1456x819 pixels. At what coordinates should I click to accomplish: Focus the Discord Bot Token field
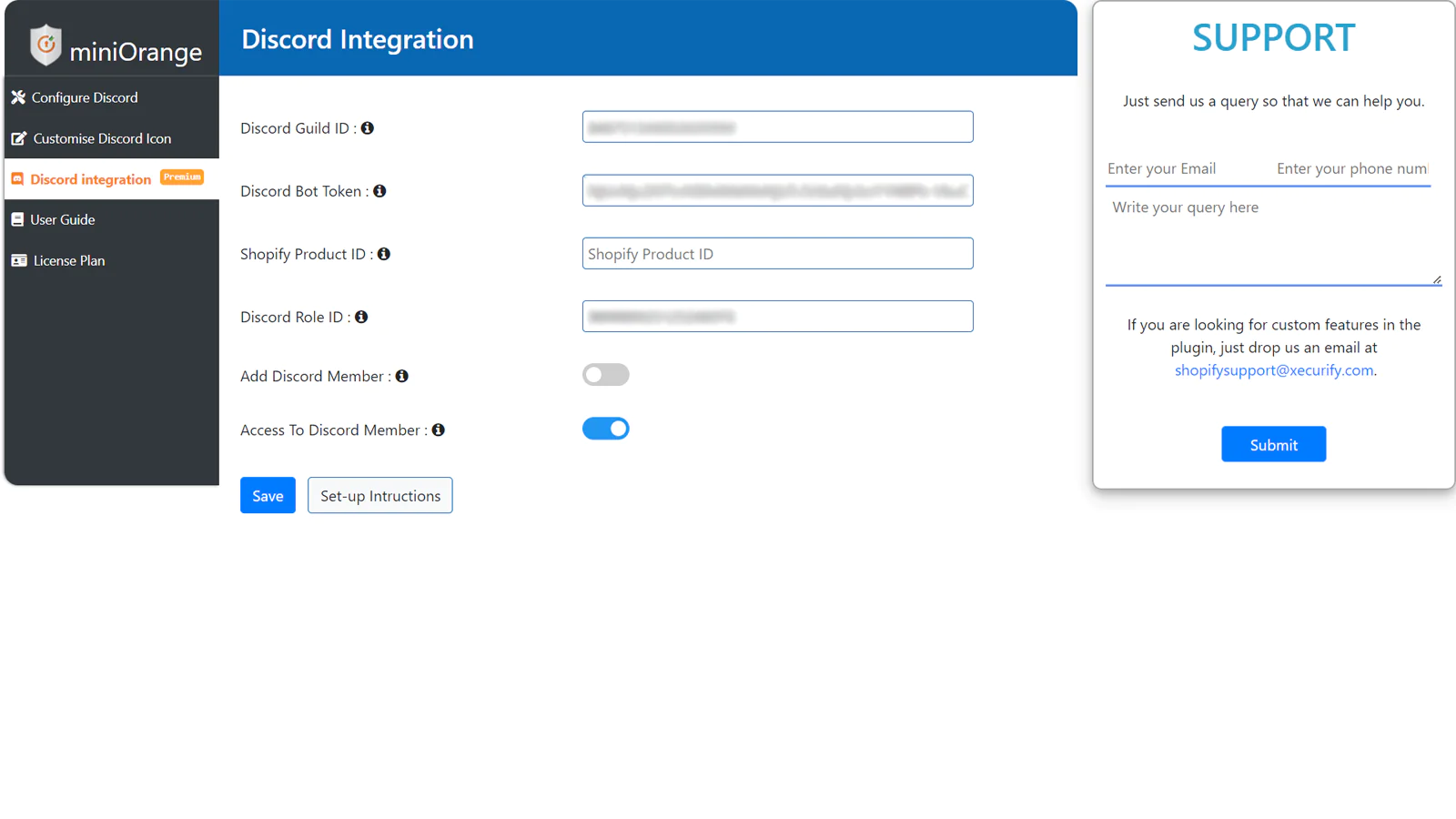(778, 190)
